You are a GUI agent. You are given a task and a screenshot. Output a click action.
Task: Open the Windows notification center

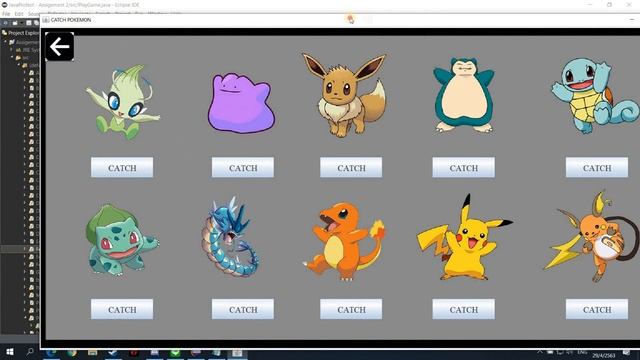(627, 352)
